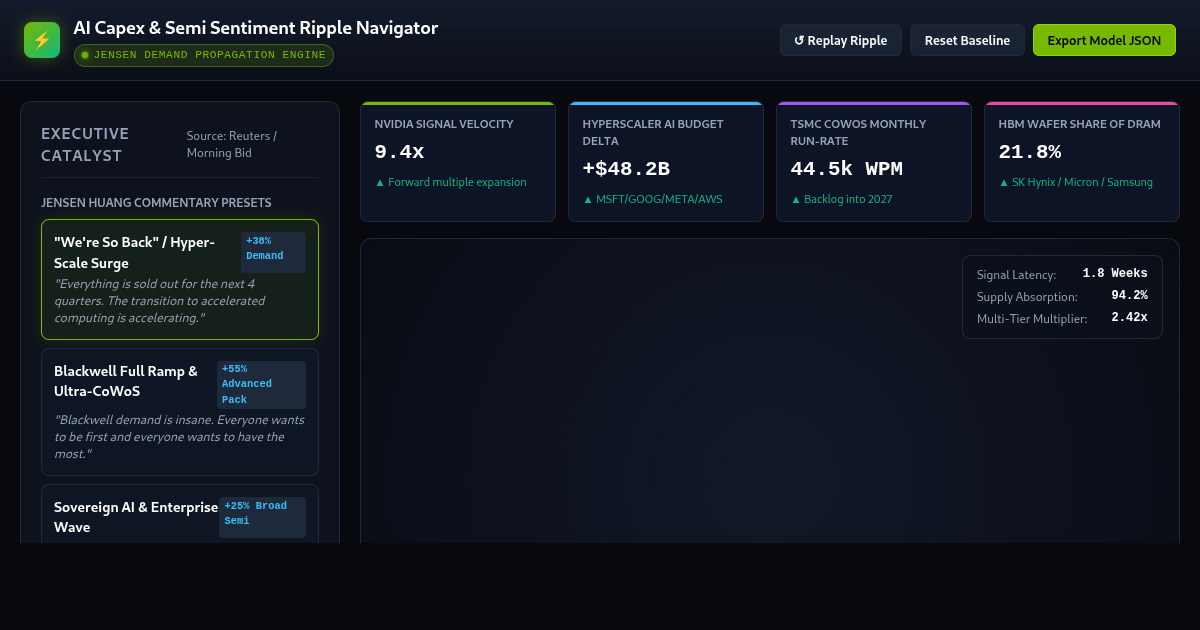The image size is (1200, 630).
Task: Click the 9.4x velocity value
Action: 399,152
